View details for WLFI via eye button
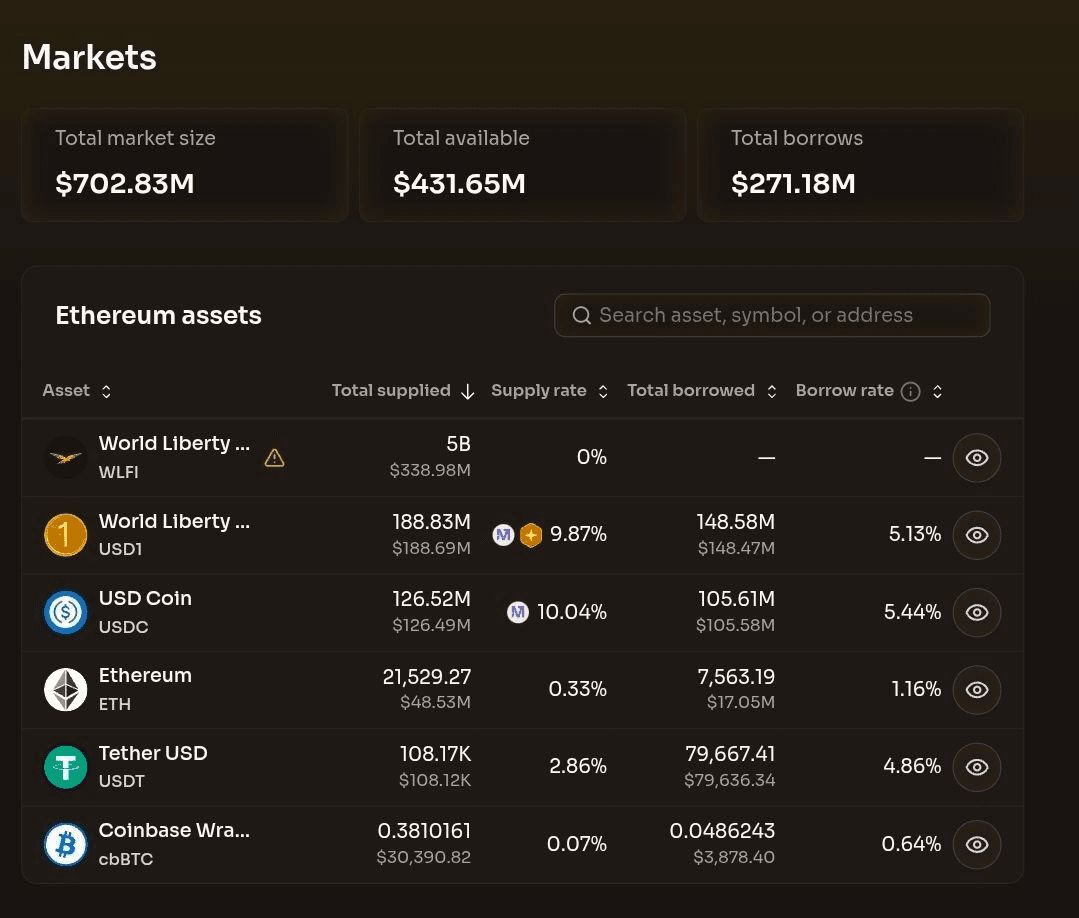The width and height of the screenshot is (1079, 918). (976, 458)
